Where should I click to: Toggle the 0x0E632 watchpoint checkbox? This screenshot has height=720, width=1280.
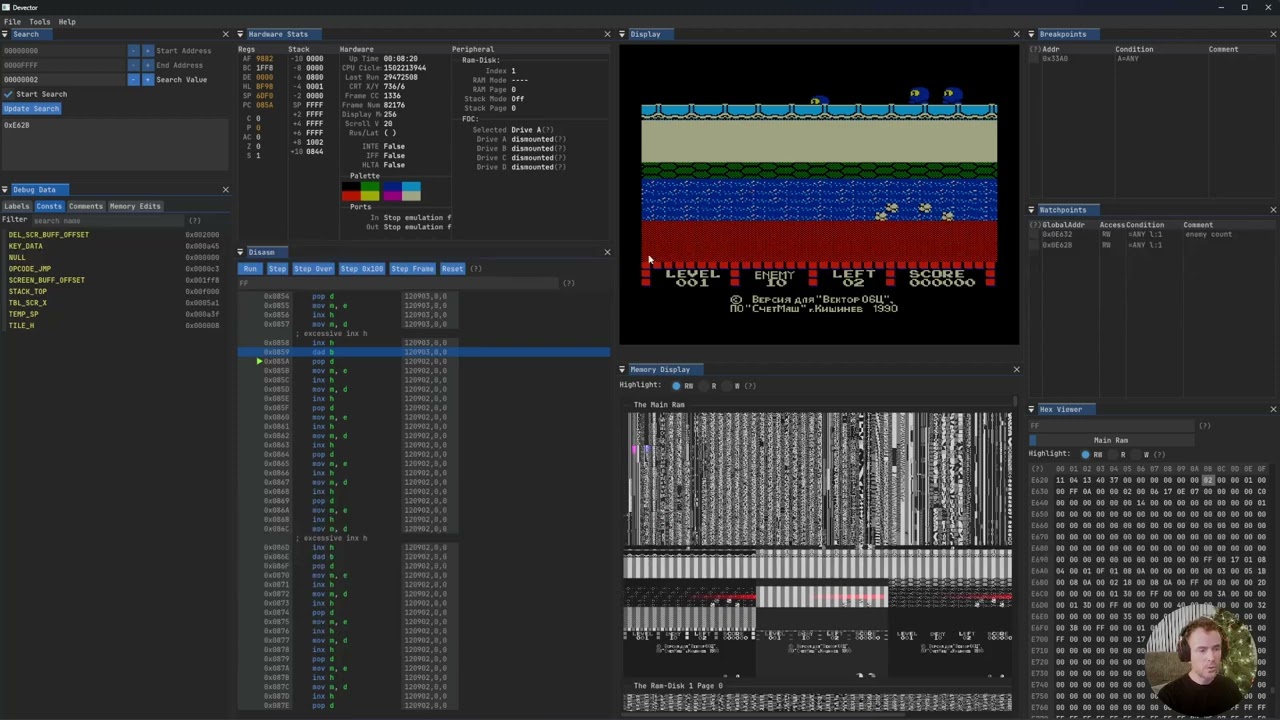1035,235
